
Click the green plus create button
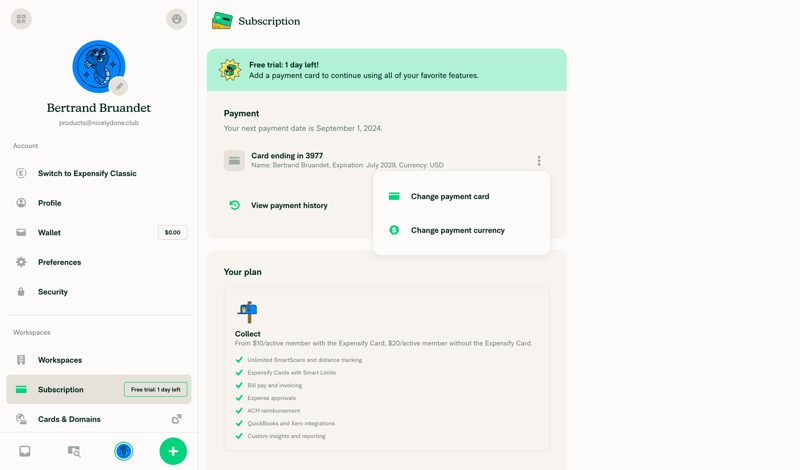pyautogui.click(x=173, y=451)
